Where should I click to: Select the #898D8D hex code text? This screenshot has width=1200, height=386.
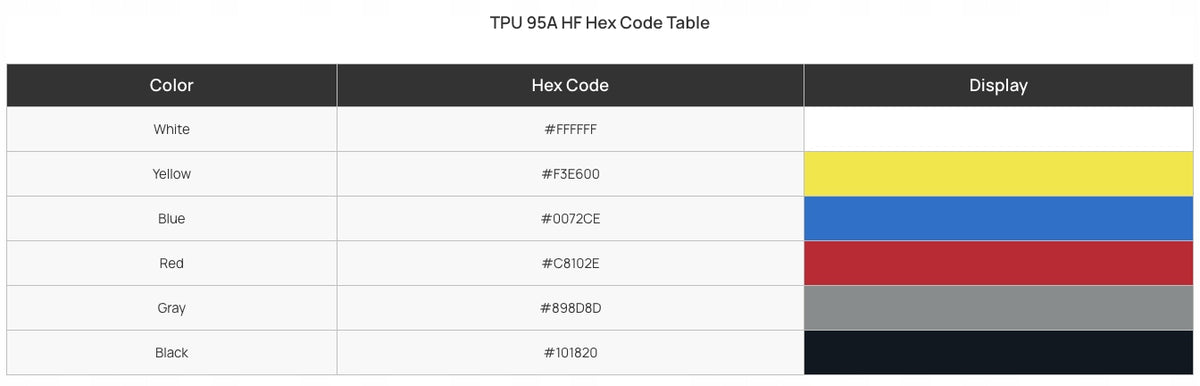pyautogui.click(x=570, y=308)
